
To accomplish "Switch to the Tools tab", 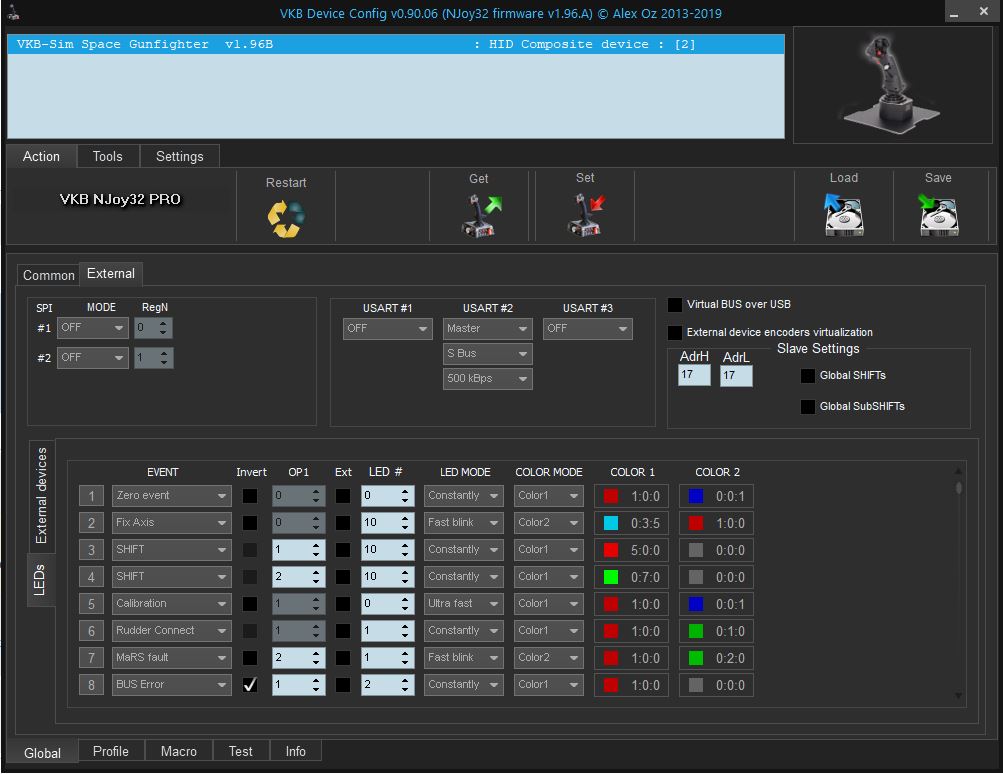I will point(107,156).
